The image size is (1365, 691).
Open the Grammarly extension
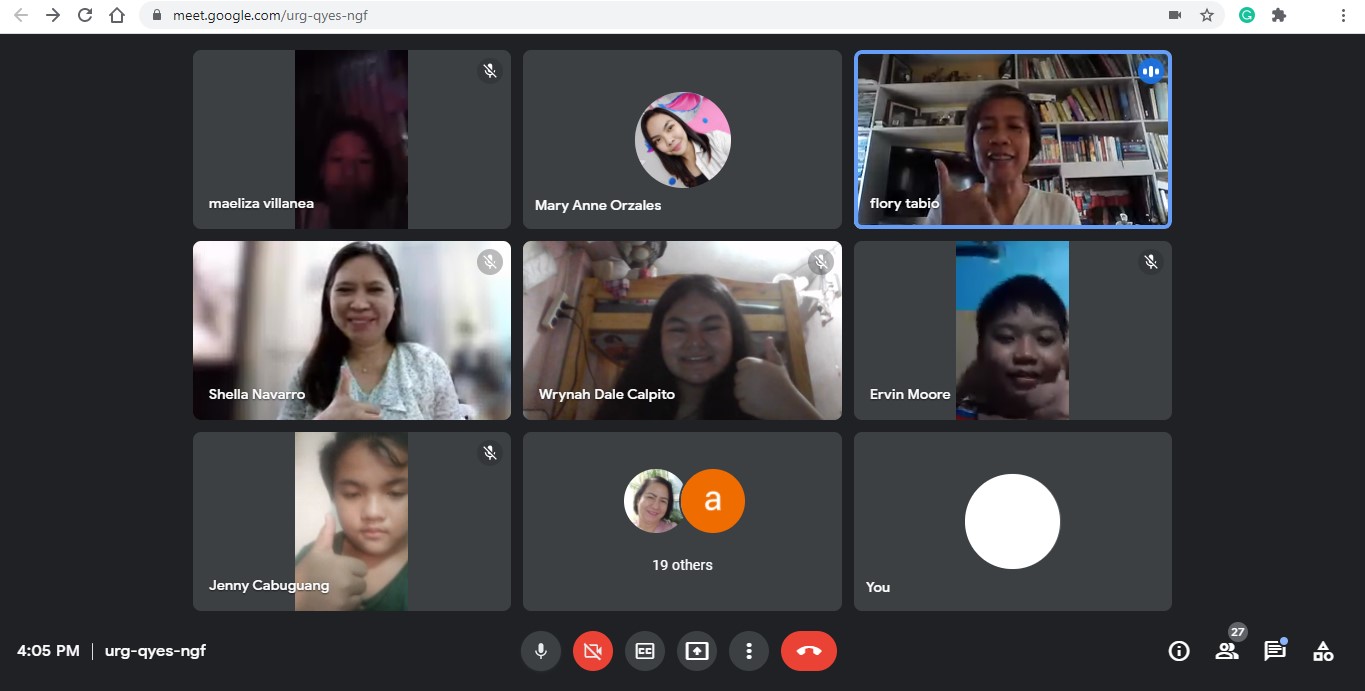coord(1246,15)
